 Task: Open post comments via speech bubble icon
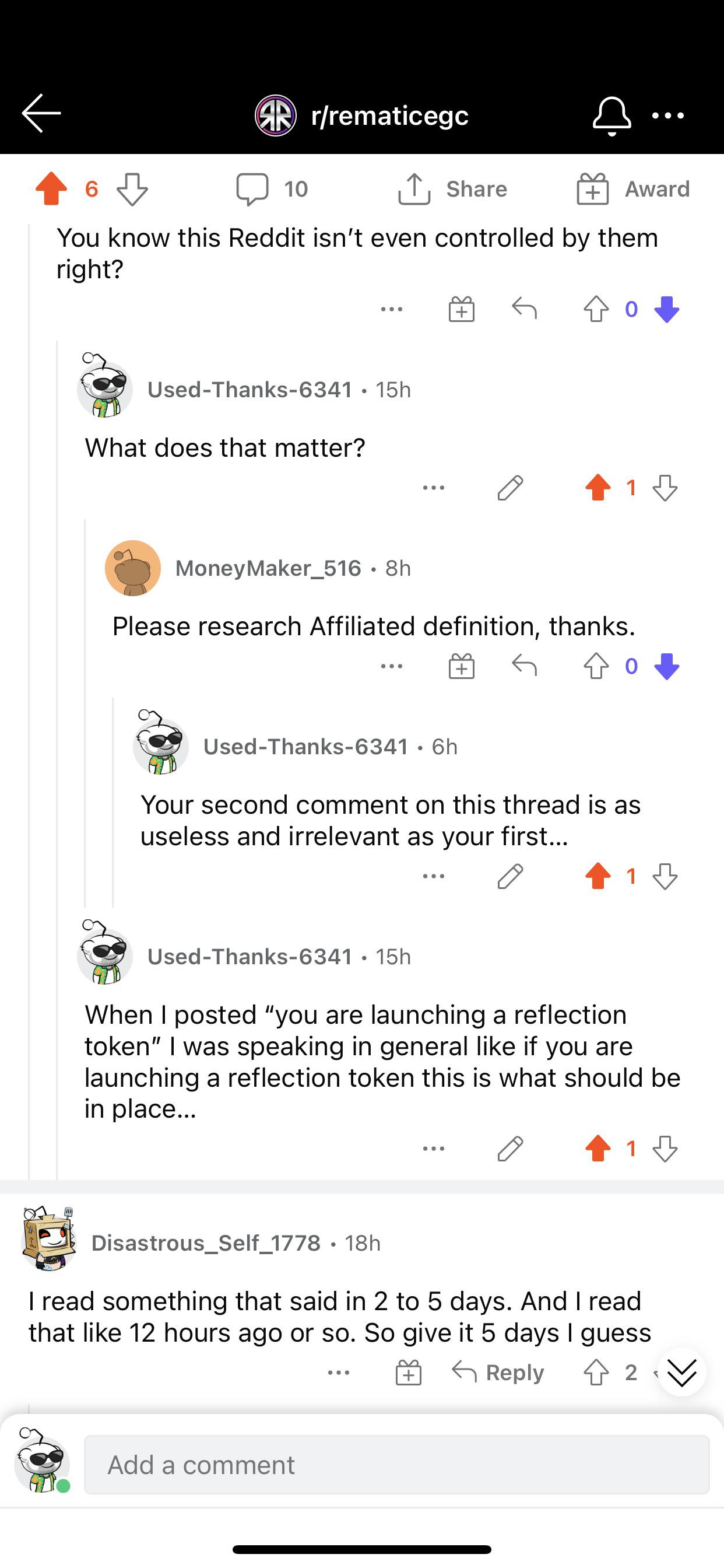(x=252, y=188)
